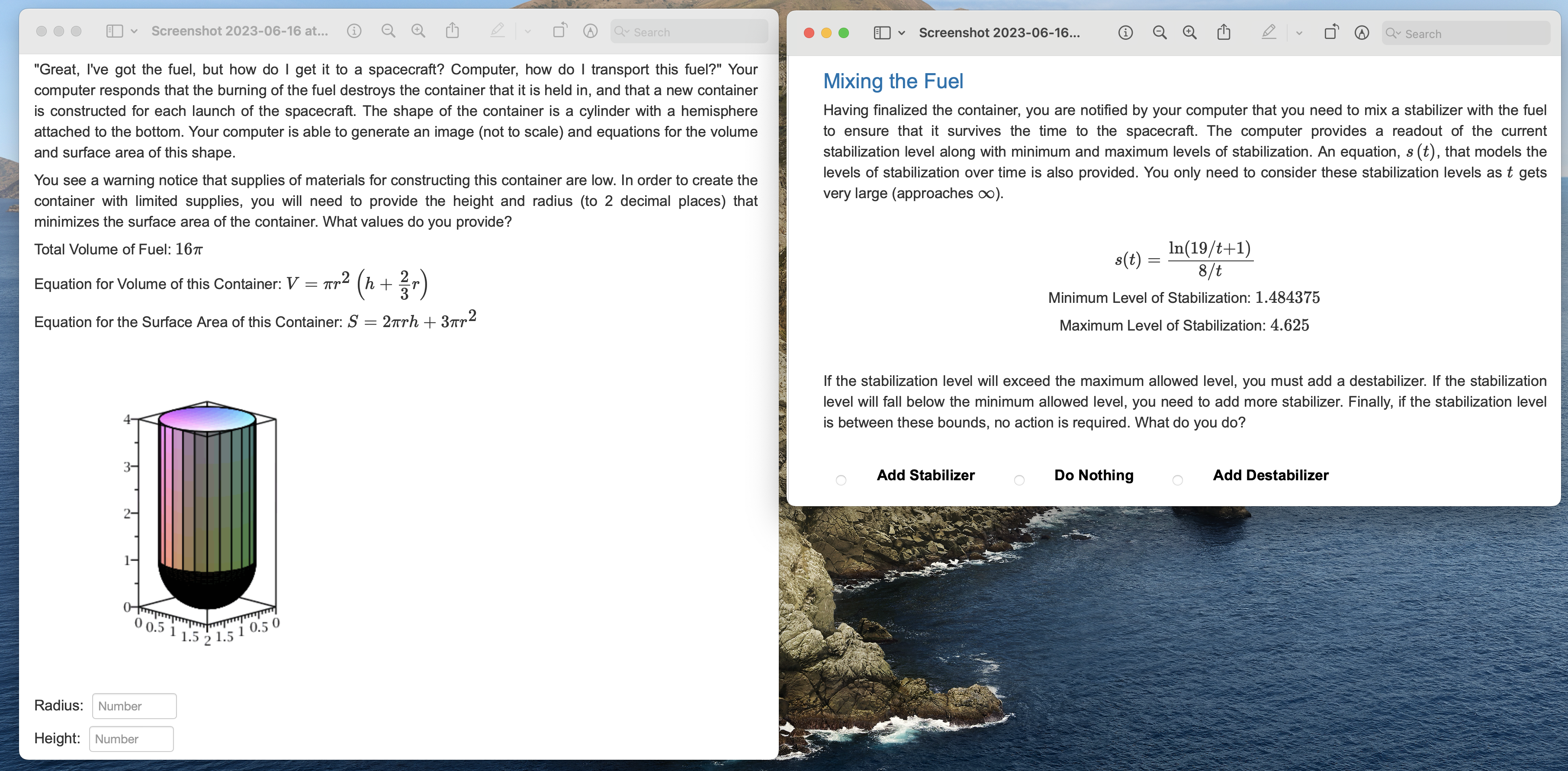Zoom in on the Mixing the Fuel screenshot

(x=1190, y=33)
